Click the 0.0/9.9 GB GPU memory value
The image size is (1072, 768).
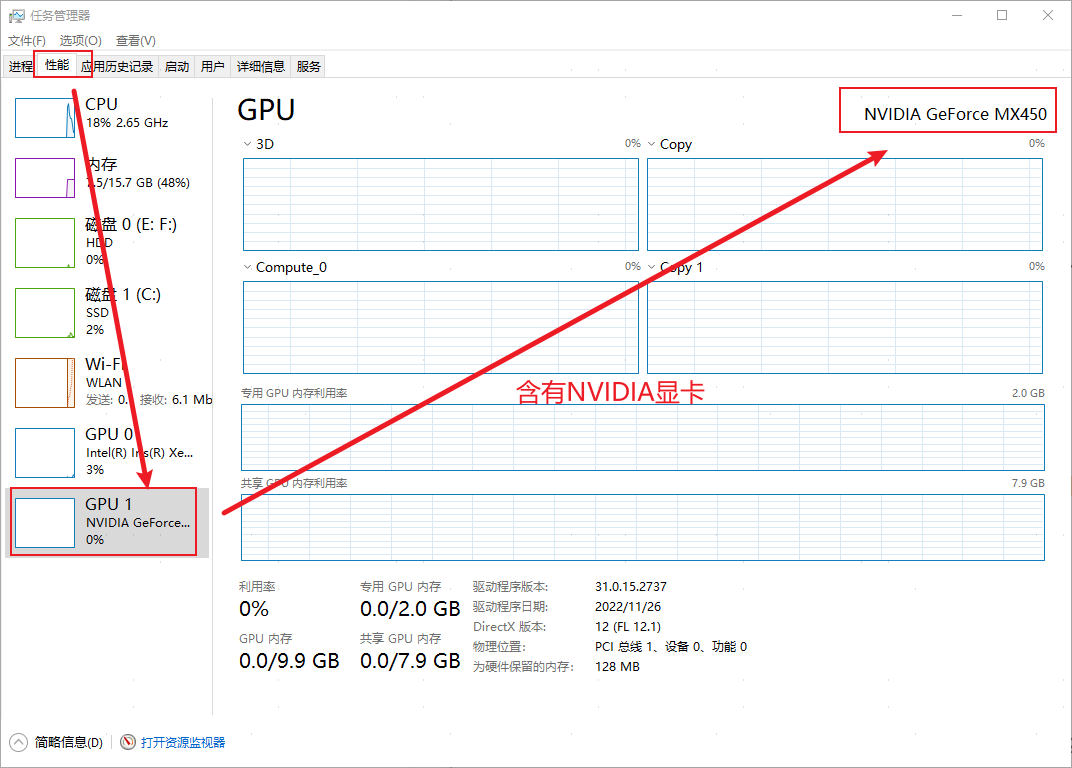click(289, 661)
